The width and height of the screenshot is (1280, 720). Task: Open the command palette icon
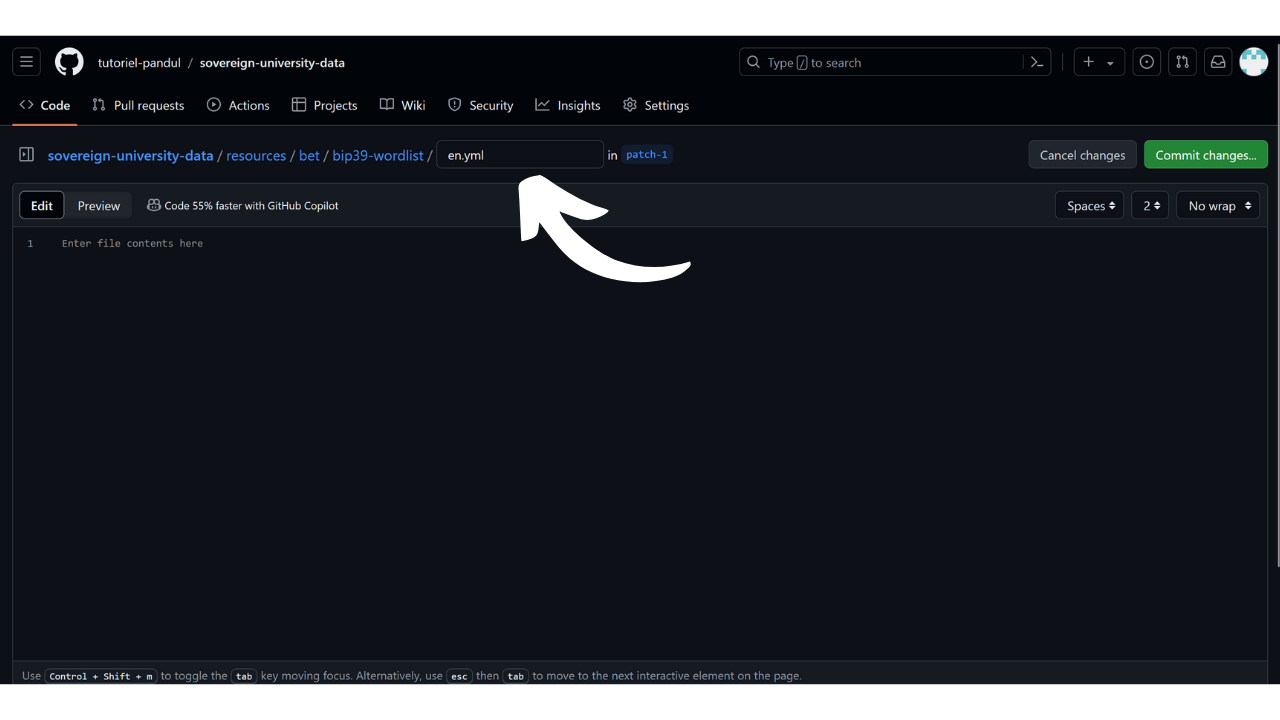point(1037,62)
